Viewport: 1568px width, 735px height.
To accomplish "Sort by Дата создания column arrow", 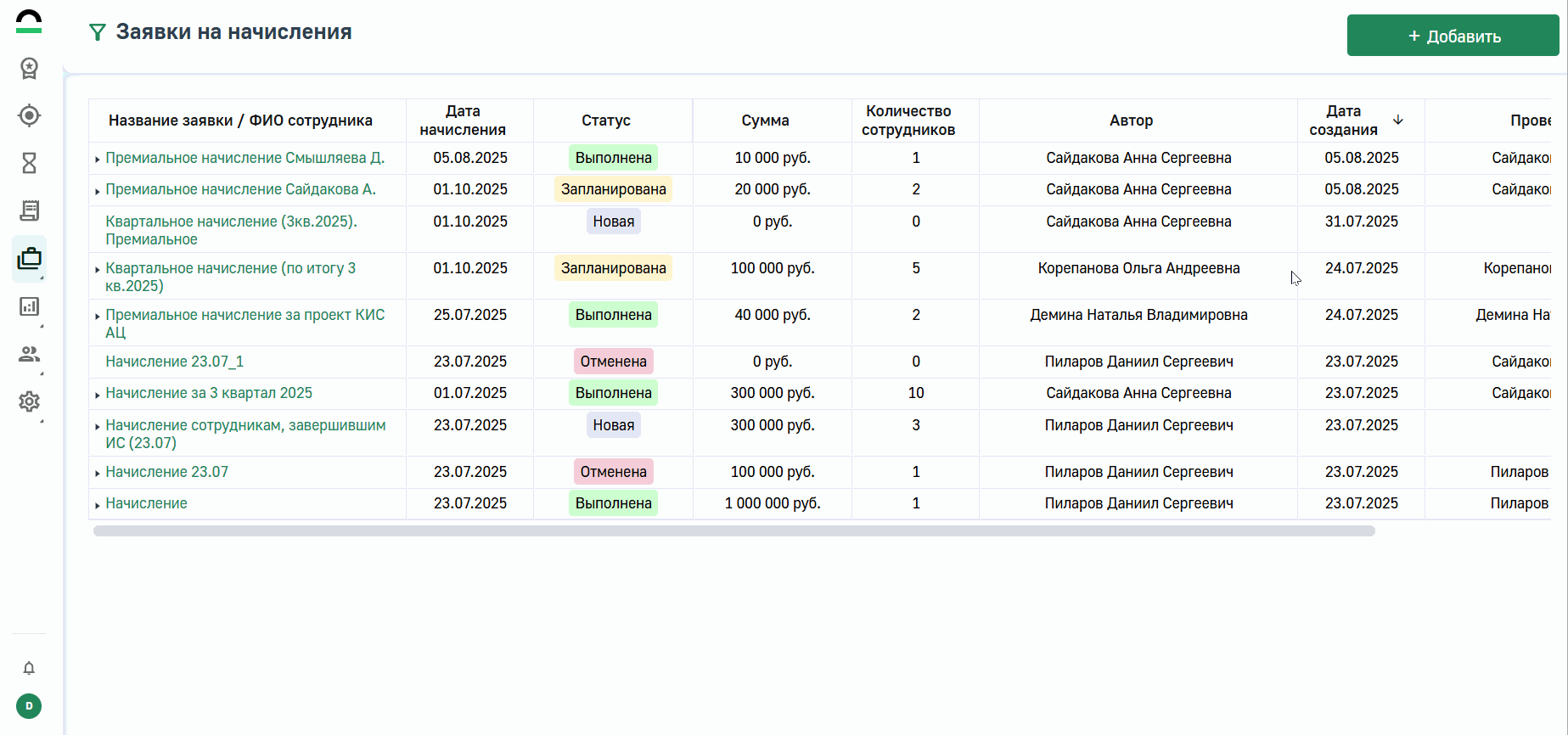I will pos(1397,120).
